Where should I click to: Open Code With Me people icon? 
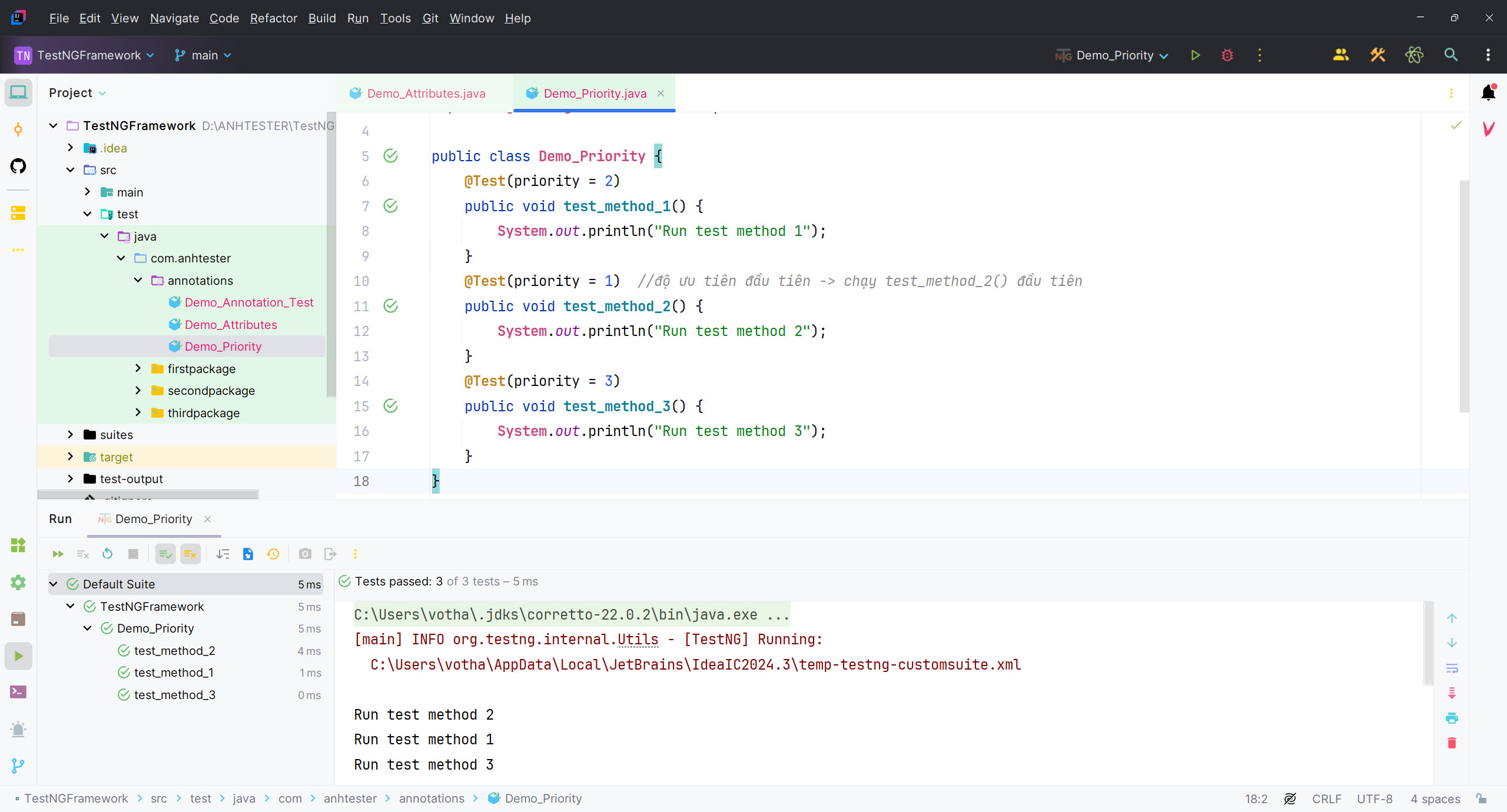pyautogui.click(x=1340, y=55)
